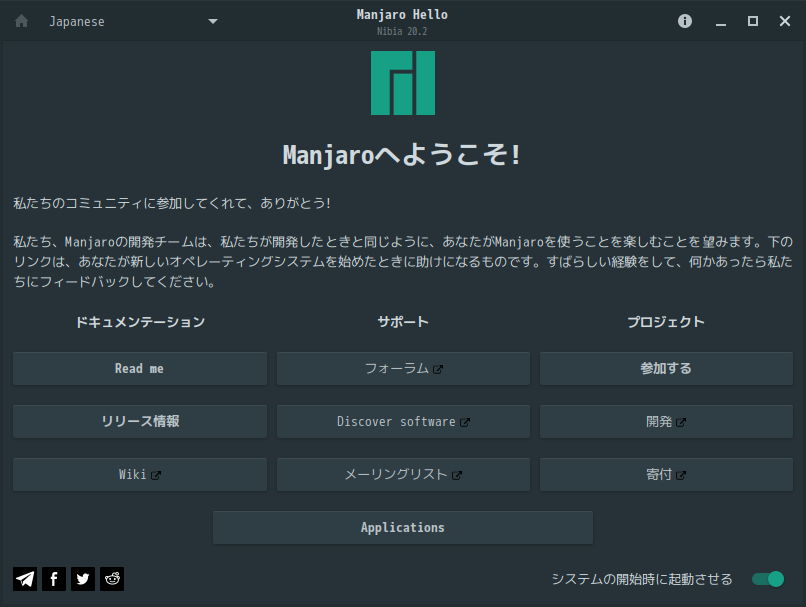The width and height of the screenshot is (806, 607).
Task: Open リリース情報 release info
Action: point(140,421)
